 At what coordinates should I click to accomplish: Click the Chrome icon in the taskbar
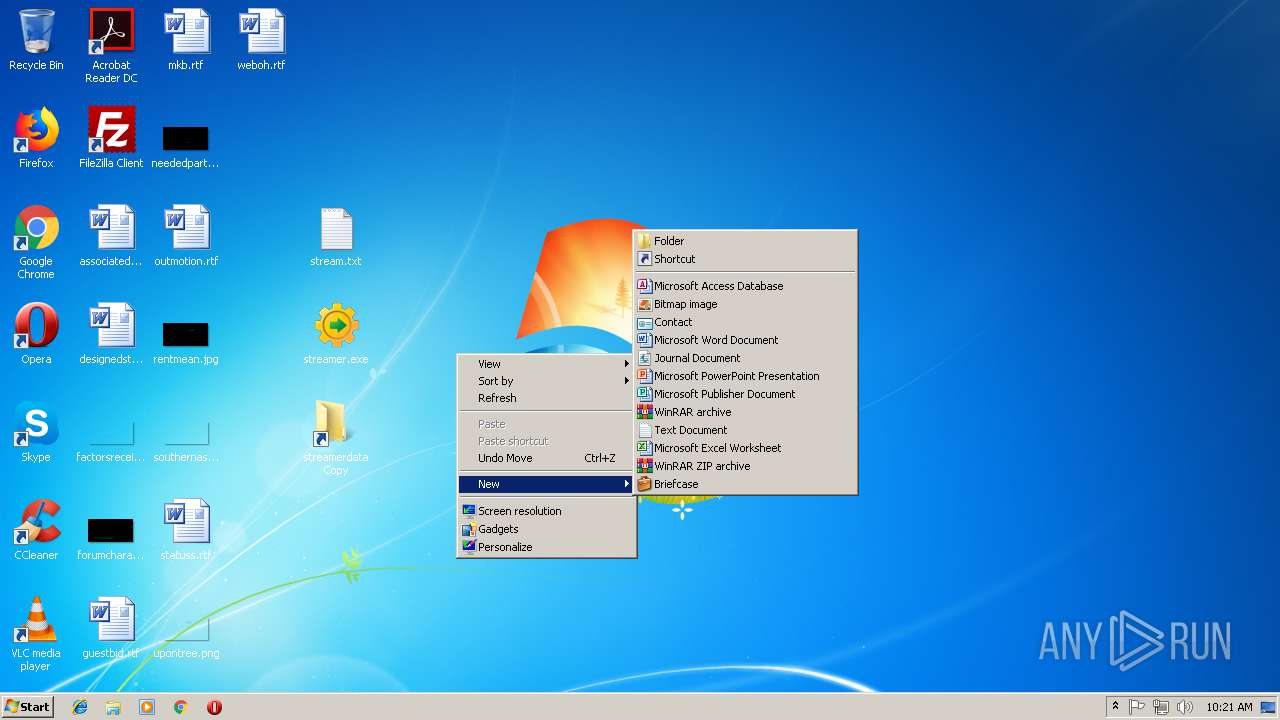pyautogui.click(x=180, y=707)
